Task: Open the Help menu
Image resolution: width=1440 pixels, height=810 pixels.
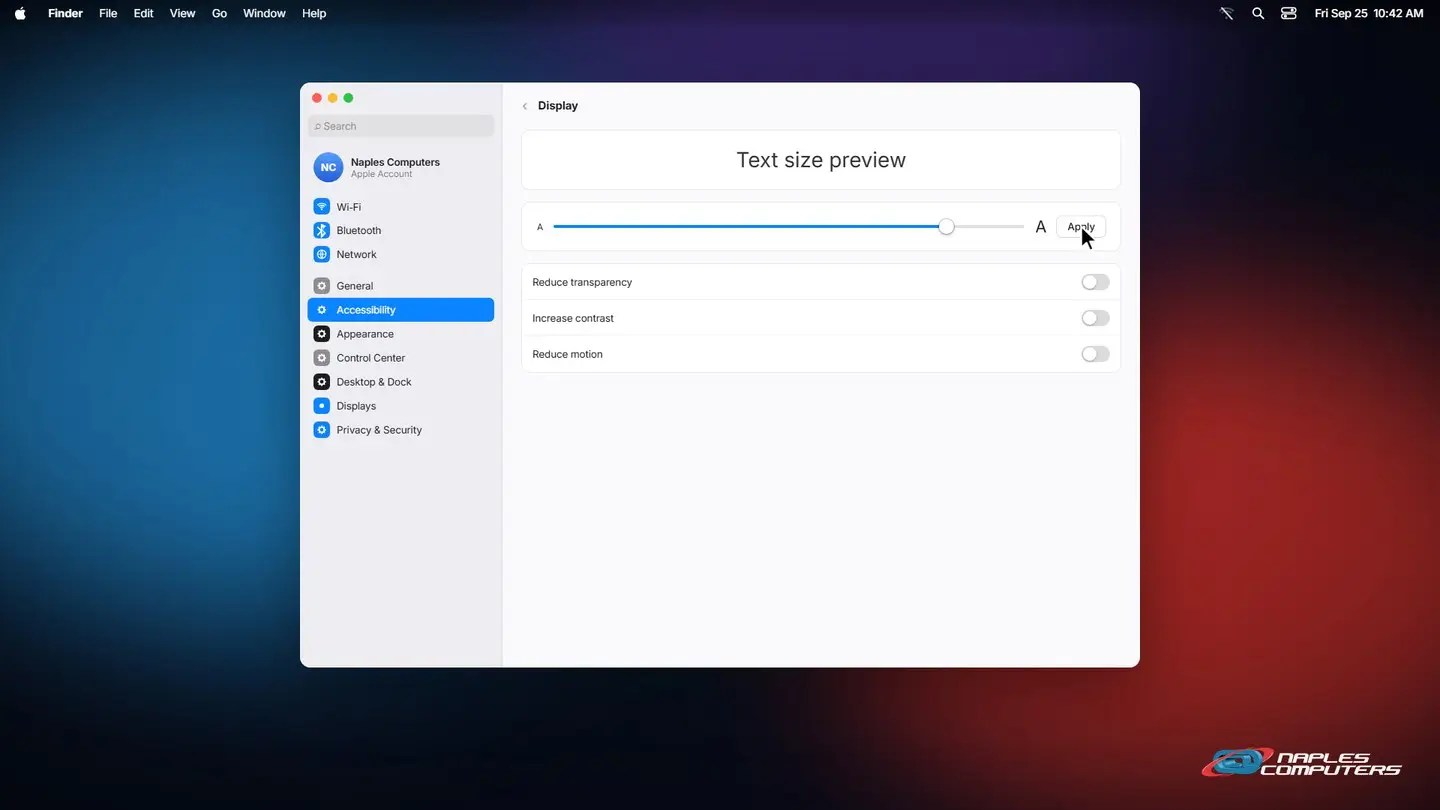Action: click(x=314, y=13)
